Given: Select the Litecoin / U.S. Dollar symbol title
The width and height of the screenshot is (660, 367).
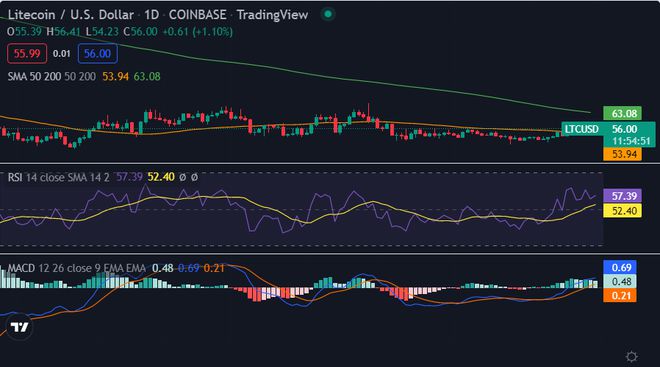Looking at the screenshot, I should 71,15.
